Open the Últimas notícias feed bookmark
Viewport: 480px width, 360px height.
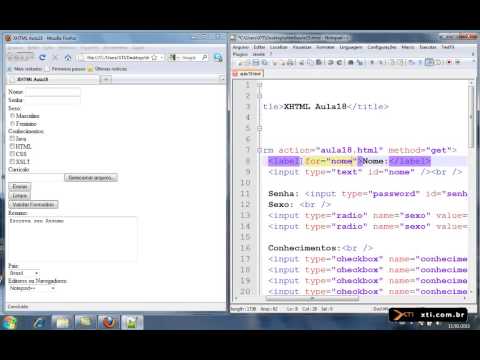click(x=107, y=69)
